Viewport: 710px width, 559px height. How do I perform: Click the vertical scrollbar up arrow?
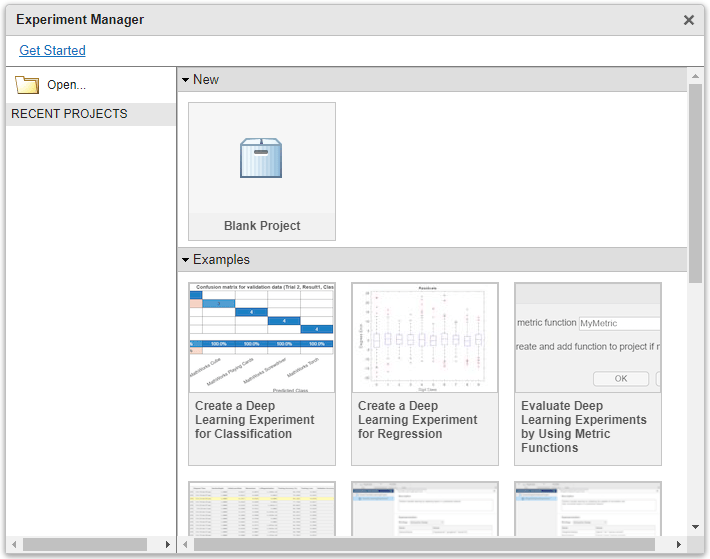(695, 76)
